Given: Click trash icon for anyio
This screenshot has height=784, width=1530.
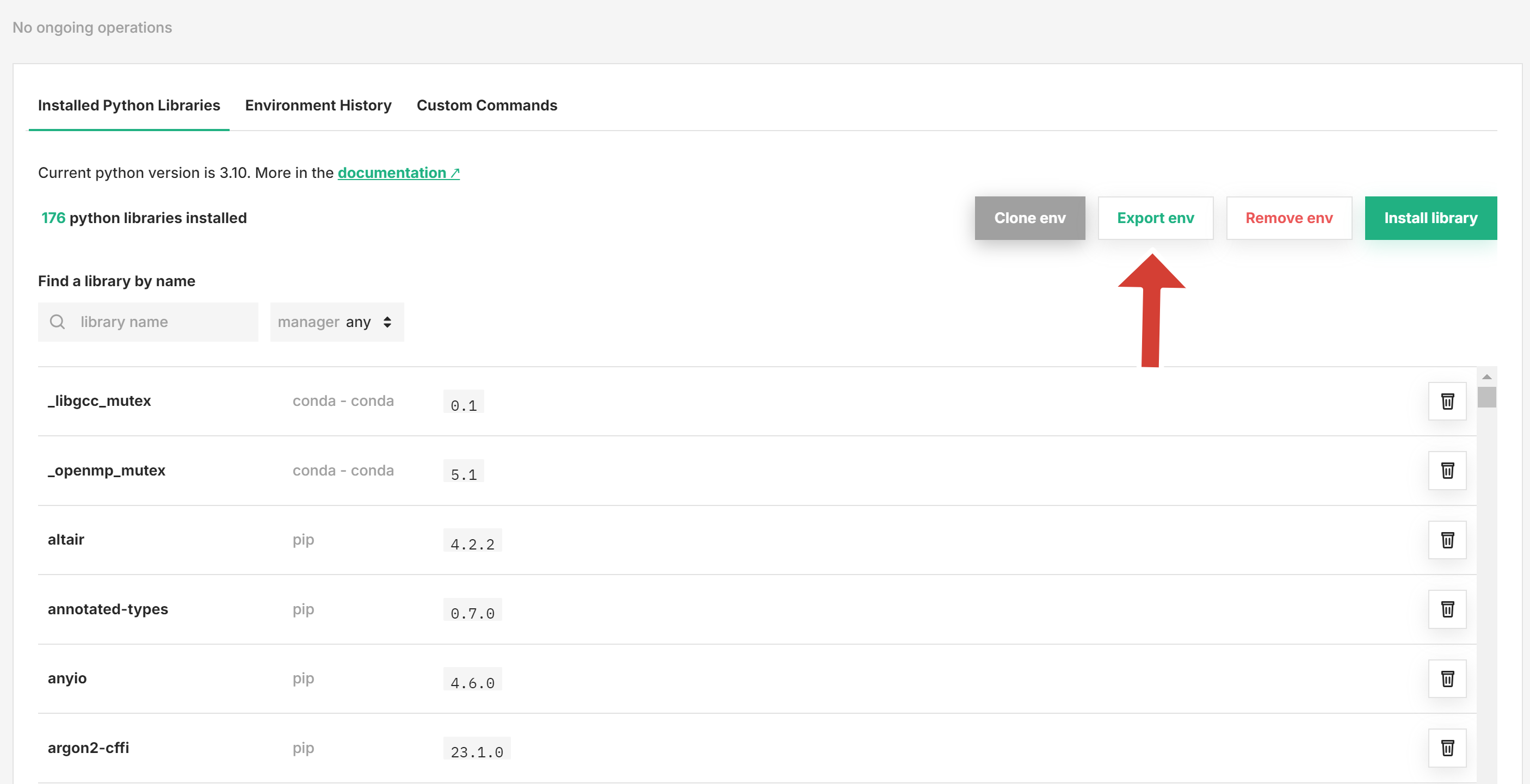Looking at the screenshot, I should (x=1447, y=678).
